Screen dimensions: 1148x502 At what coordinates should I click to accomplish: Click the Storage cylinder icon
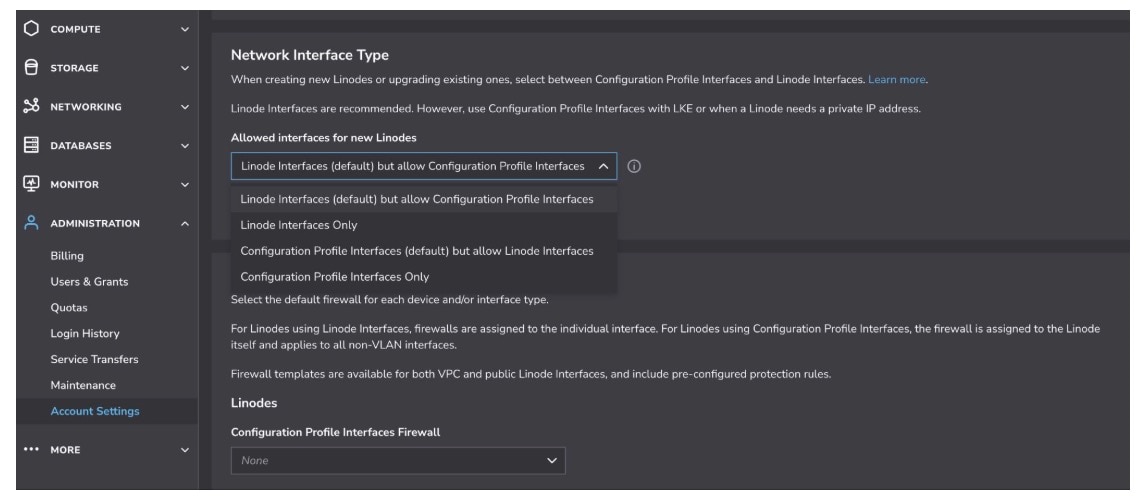[31, 67]
